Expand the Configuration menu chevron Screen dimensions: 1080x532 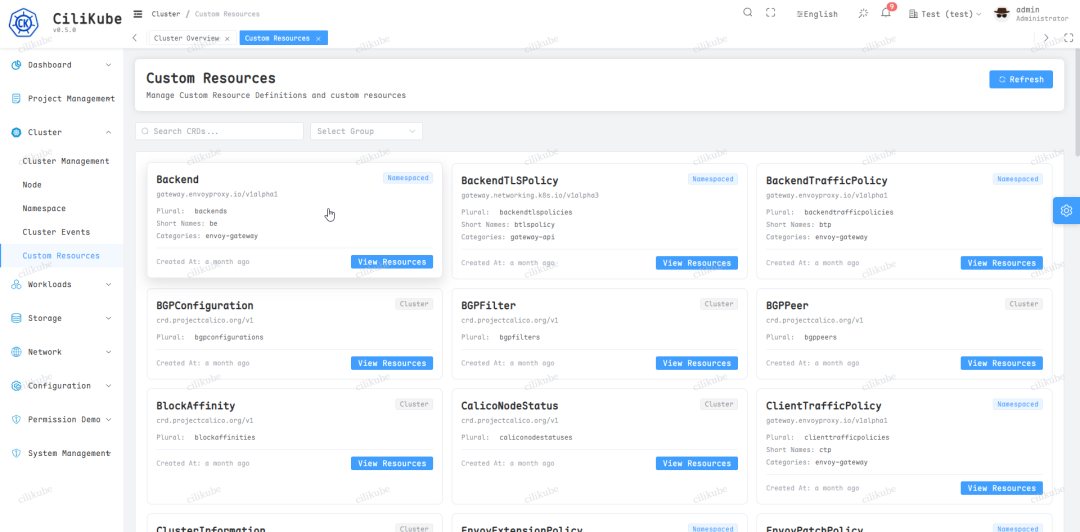point(108,386)
